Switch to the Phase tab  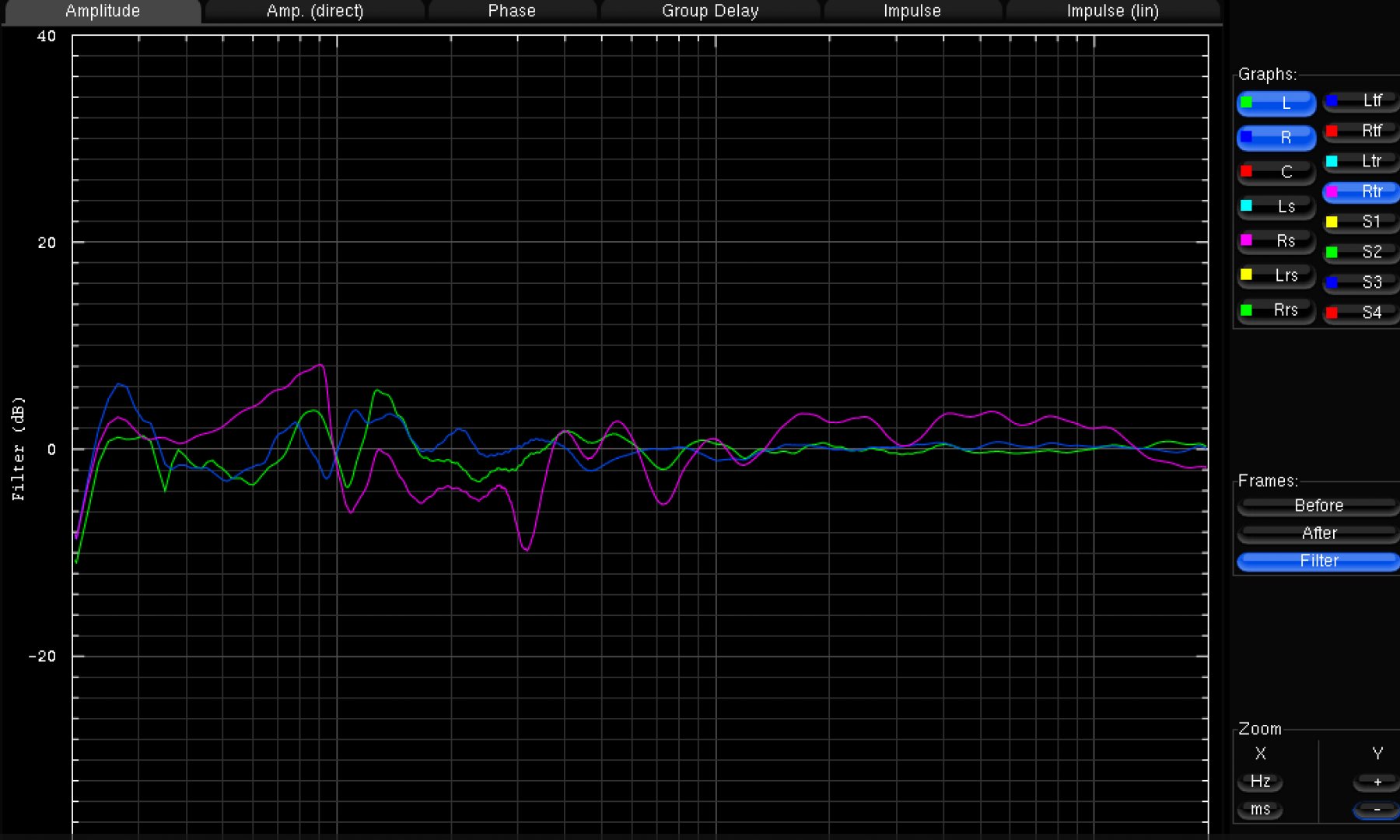tap(511, 11)
